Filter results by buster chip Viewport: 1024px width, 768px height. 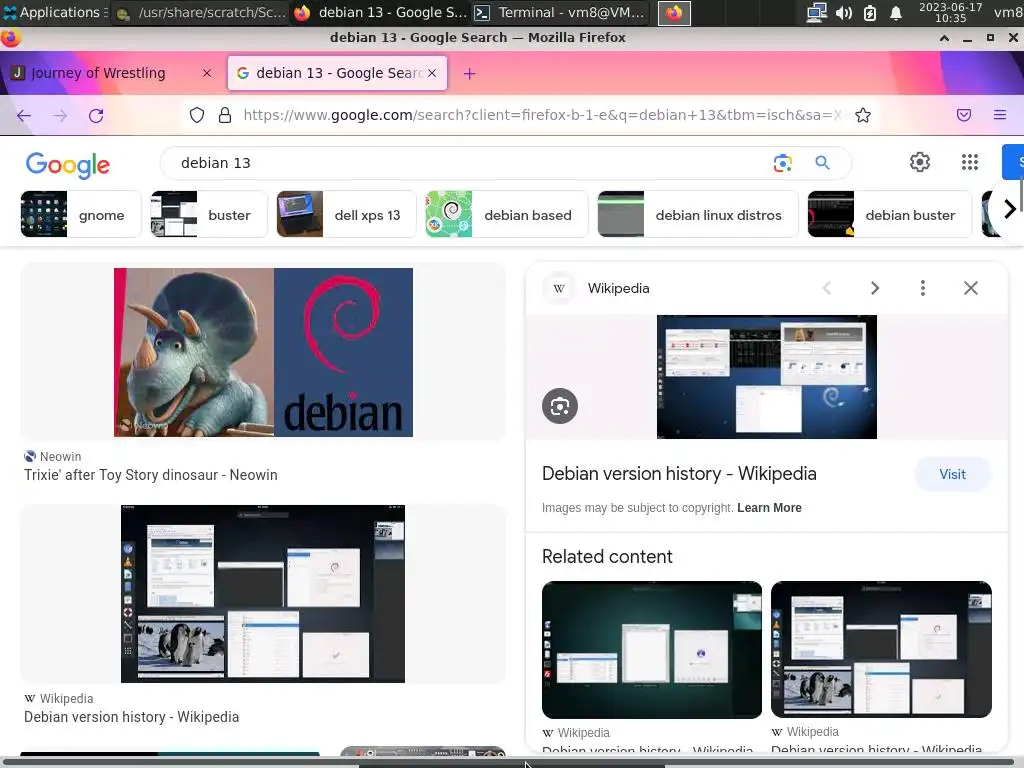pyautogui.click(x=208, y=214)
